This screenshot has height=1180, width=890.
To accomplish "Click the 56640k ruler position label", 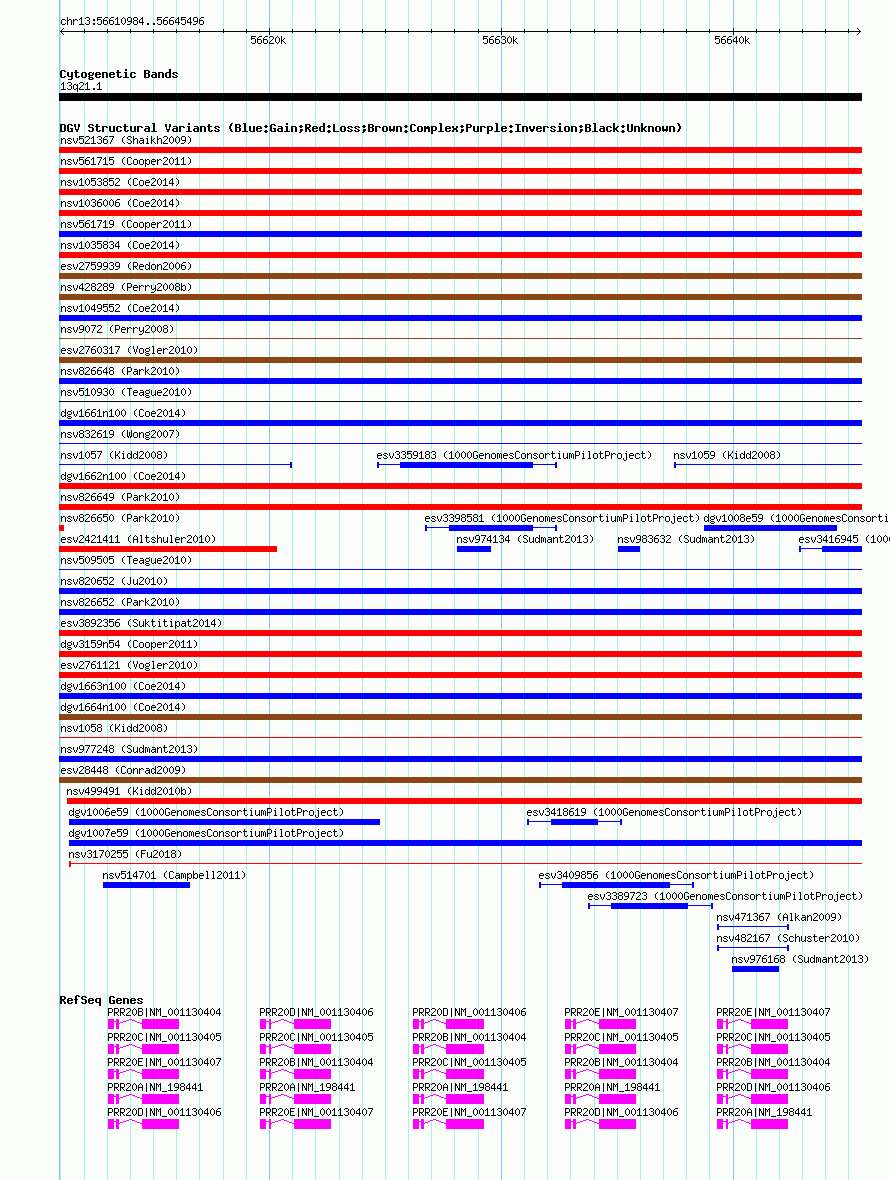I will tap(731, 41).
